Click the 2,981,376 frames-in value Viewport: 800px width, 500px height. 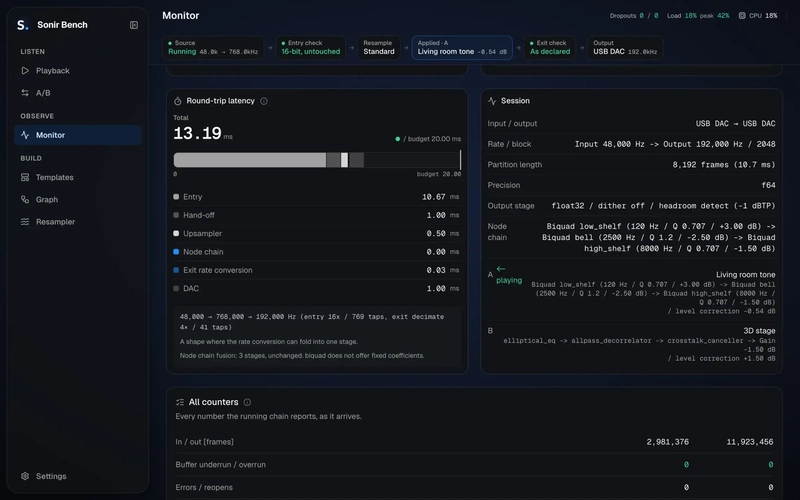tap(667, 442)
